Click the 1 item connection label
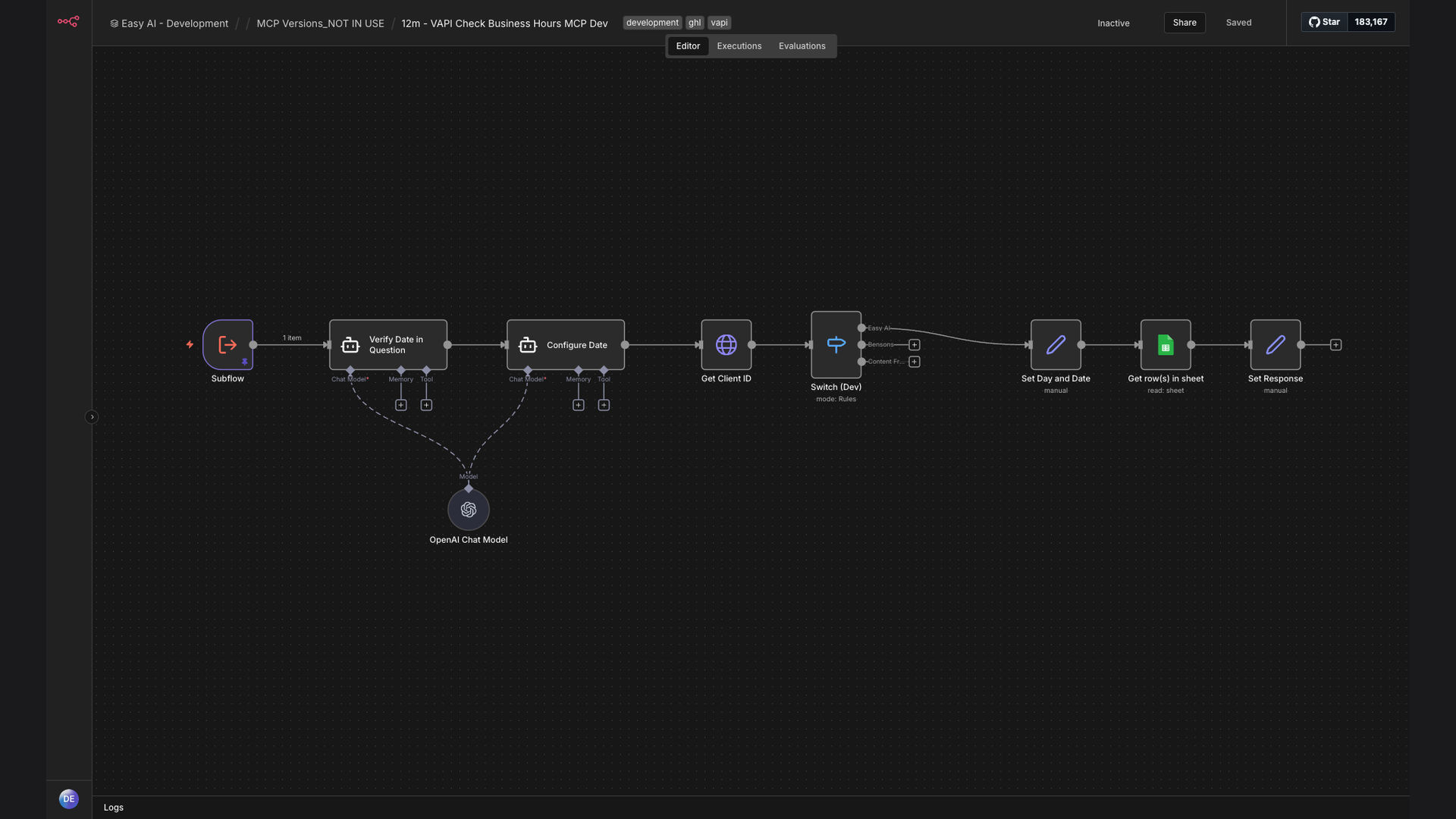1456x819 pixels. click(292, 338)
